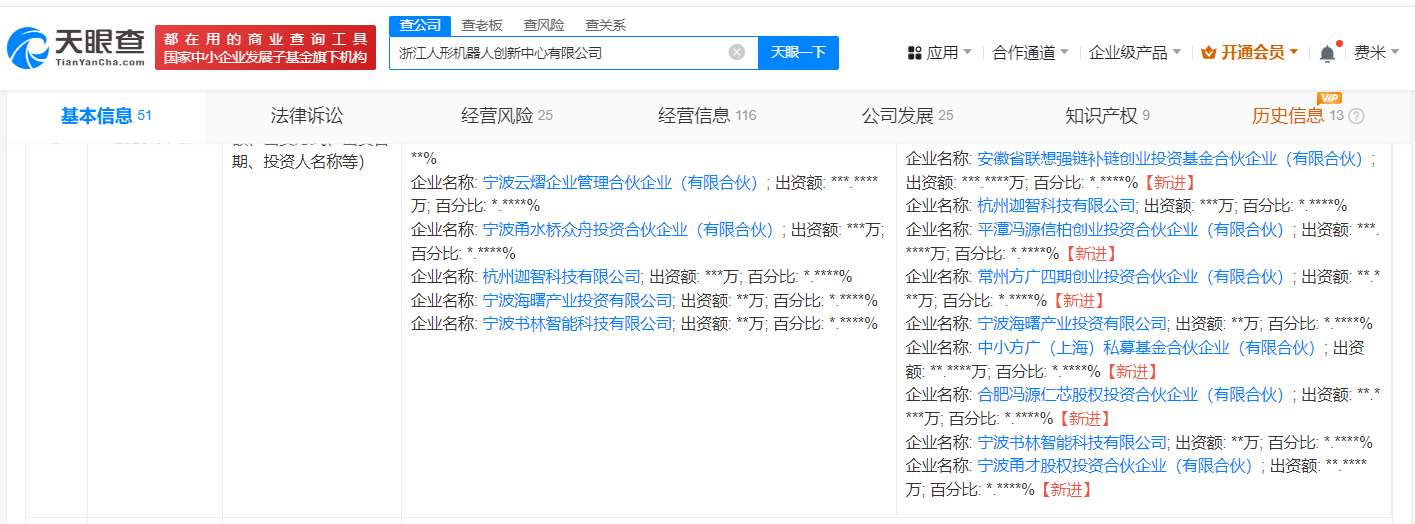Open the 费米 user menu
The image size is (1415, 524).
(1376, 52)
